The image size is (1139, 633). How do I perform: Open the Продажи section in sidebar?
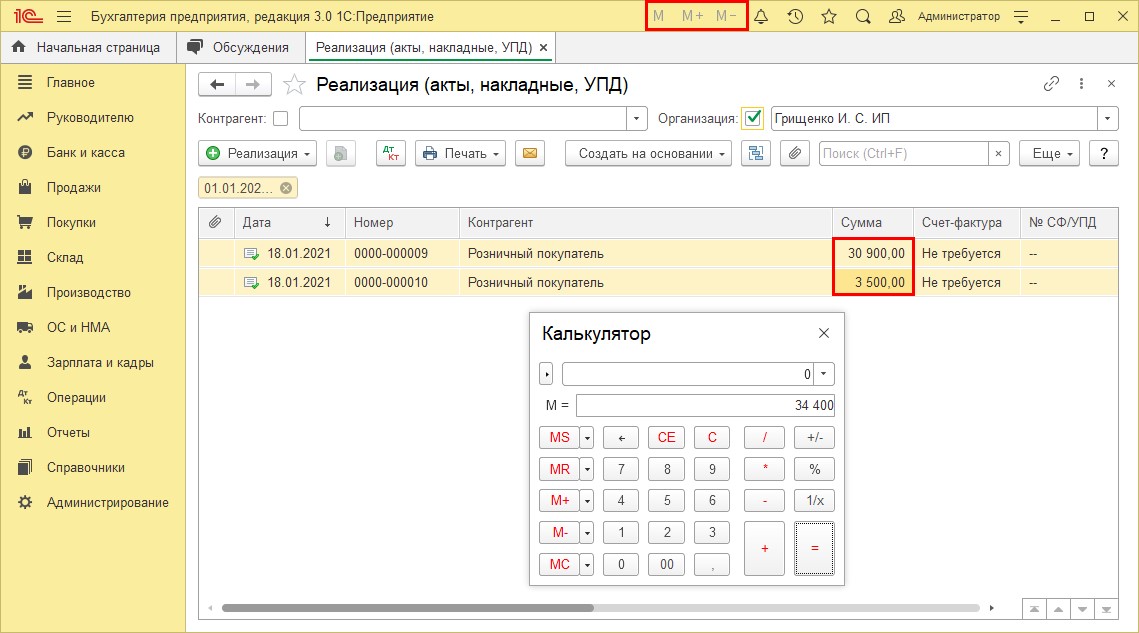point(73,187)
